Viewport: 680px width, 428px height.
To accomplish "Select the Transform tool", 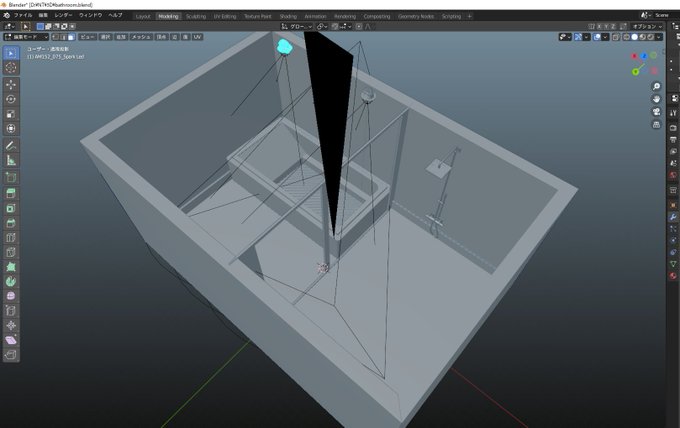I will [x=11, y=129].
